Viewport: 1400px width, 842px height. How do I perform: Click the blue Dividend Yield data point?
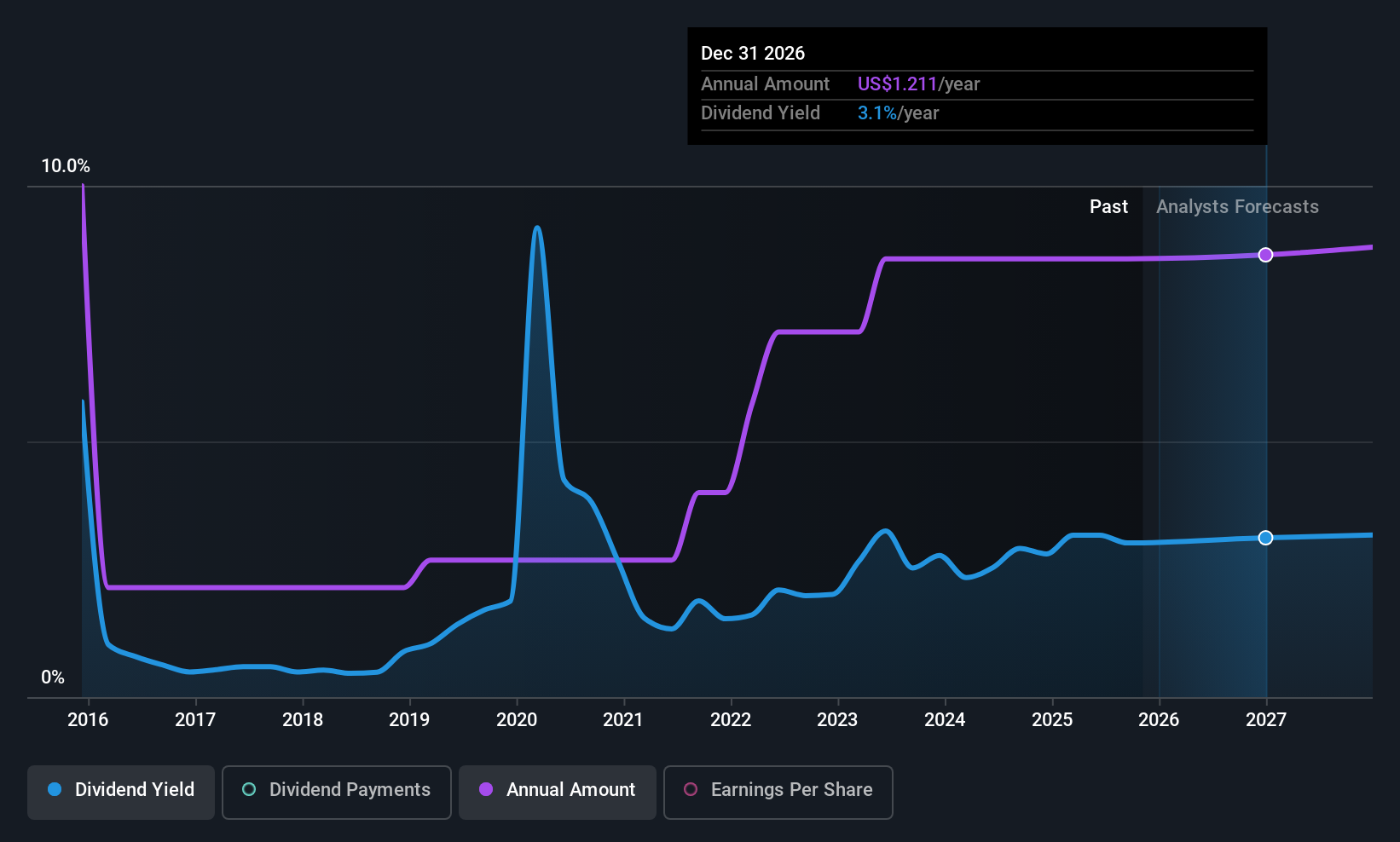click(1266, 538)
